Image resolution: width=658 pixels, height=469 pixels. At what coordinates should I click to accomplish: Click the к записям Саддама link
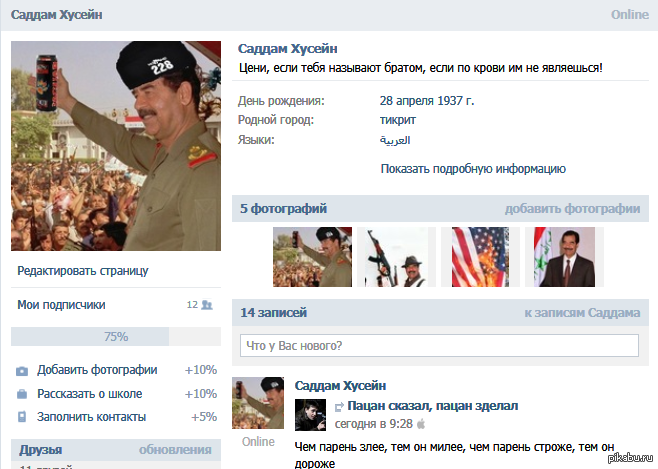pos(581,313)
